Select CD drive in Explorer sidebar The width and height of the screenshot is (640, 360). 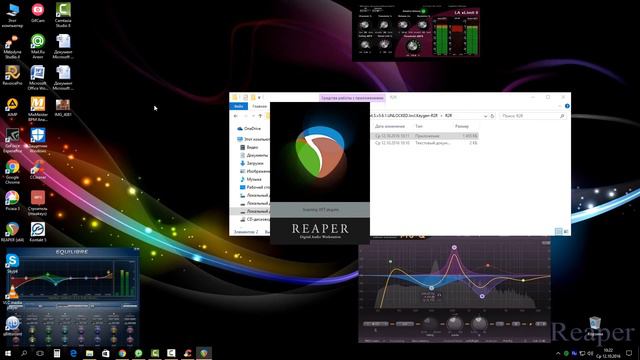pyautogui.click(x=255, y=219)
